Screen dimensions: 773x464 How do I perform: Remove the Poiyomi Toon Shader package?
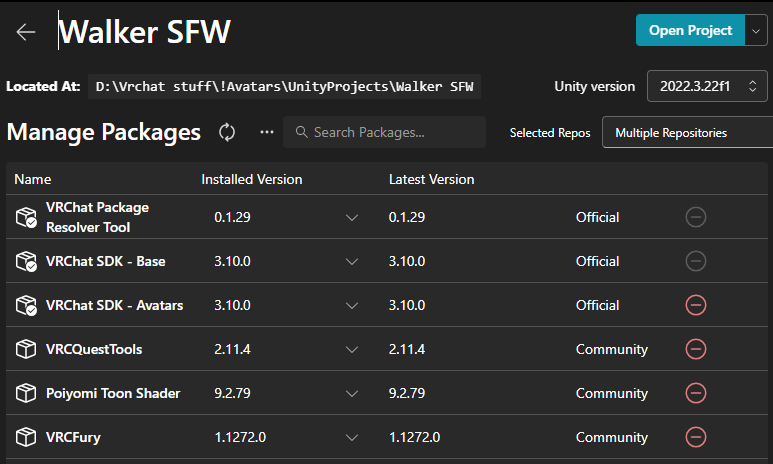(x=696, y=393)
